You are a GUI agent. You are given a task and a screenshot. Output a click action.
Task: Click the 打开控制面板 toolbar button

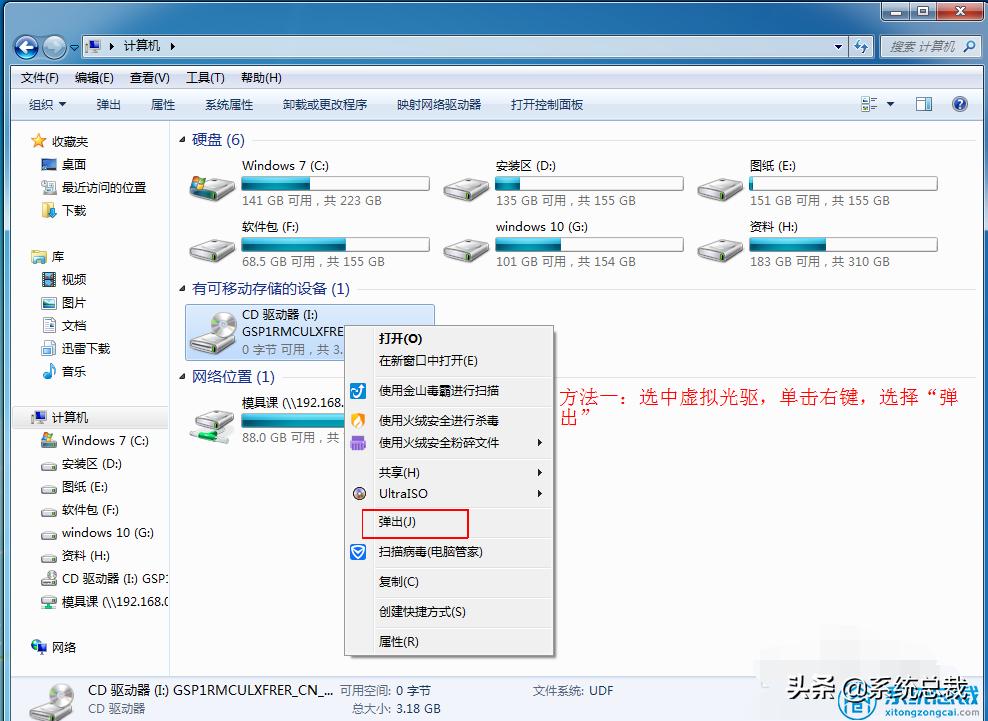pyautogui.click(x=546, y=103)
